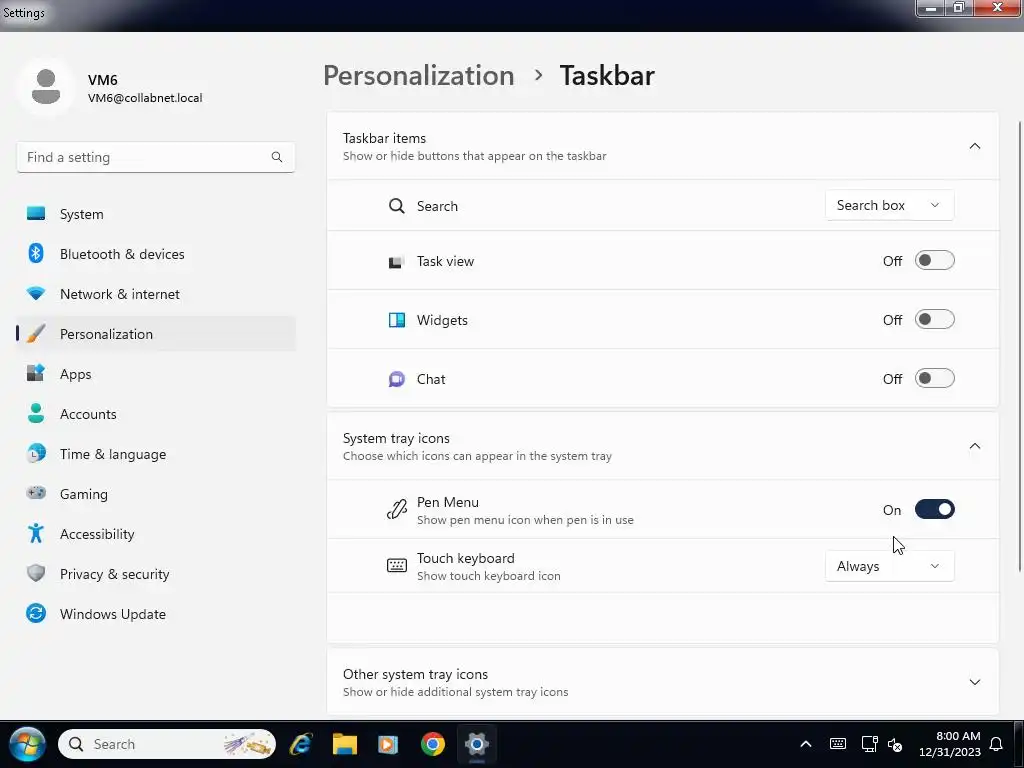The width and height of the screenshot is (1024, 768).
Task: Switch on the Chat toggle
Action: tap(935, 378)
